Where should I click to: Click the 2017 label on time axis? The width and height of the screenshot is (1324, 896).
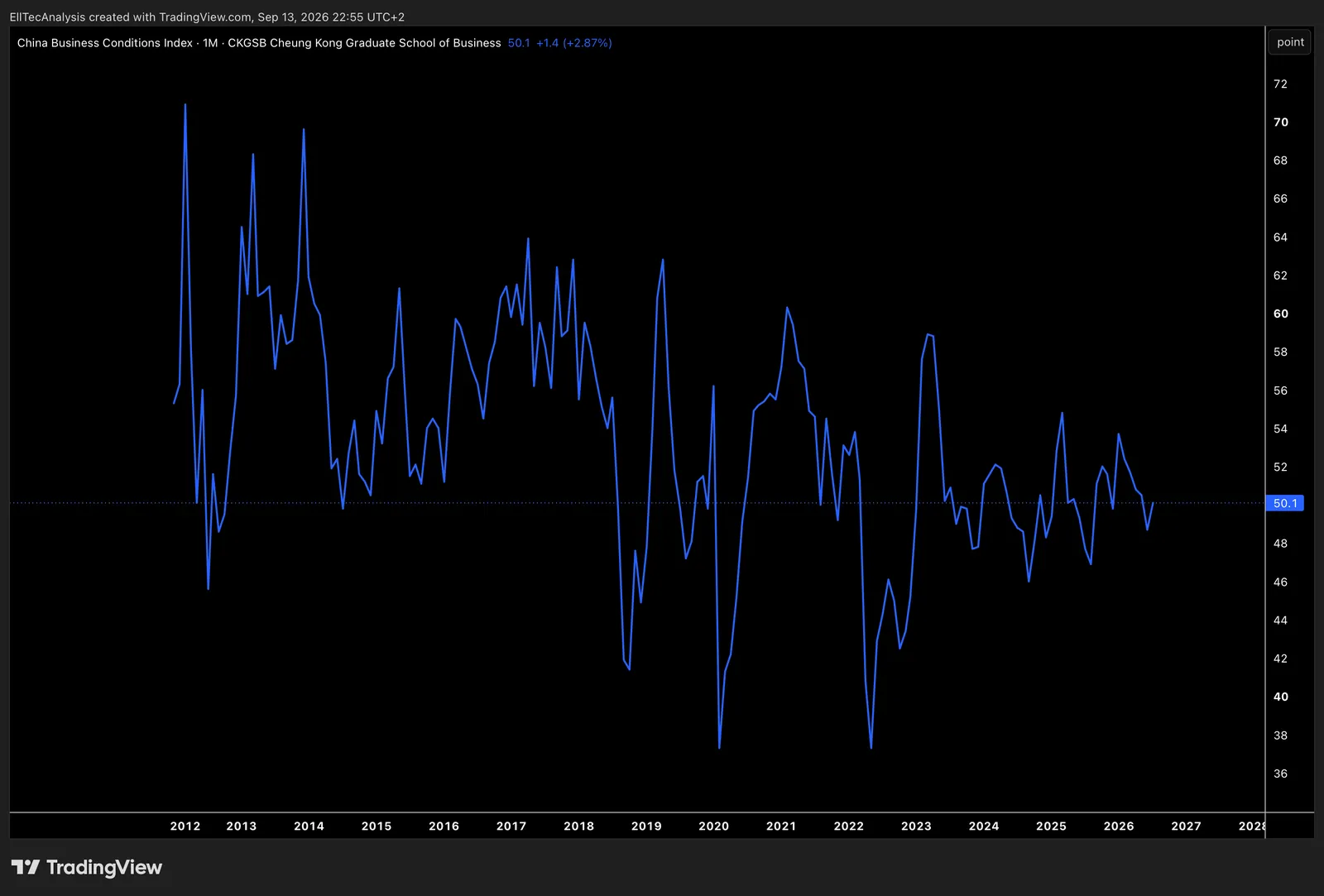(511, 826)
